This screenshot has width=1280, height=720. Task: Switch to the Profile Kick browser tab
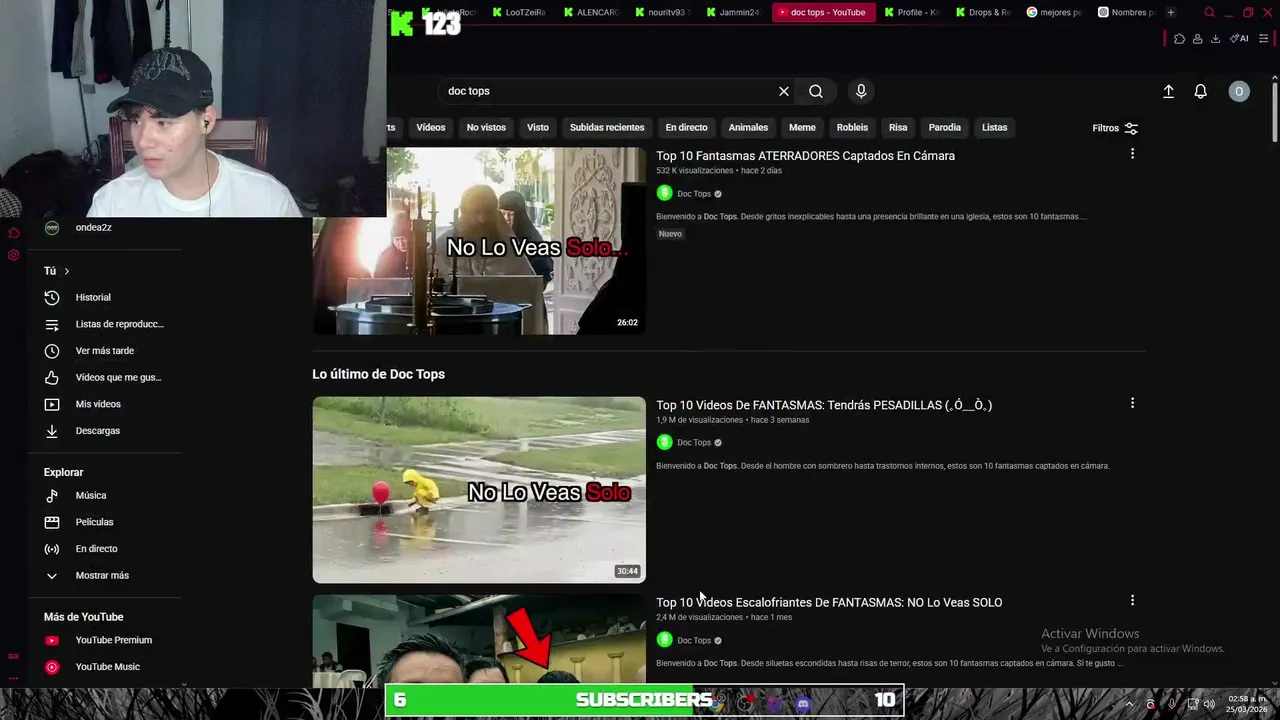coord(910,12)
